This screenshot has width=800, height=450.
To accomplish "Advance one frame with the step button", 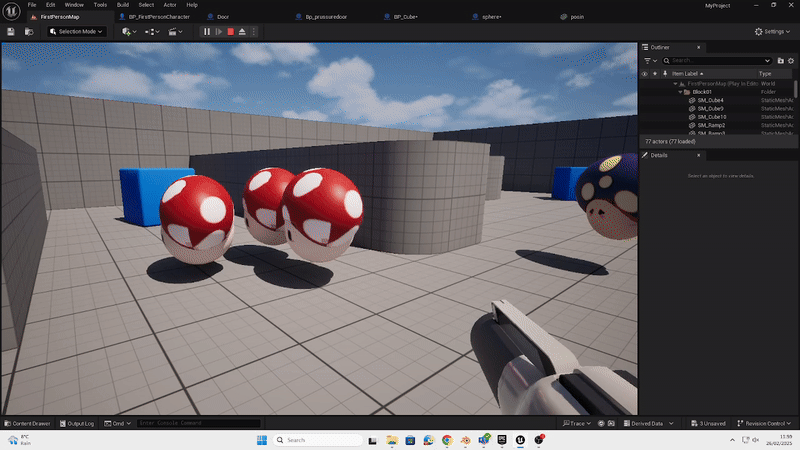I will pyautogui.click(x=218, y=32).
